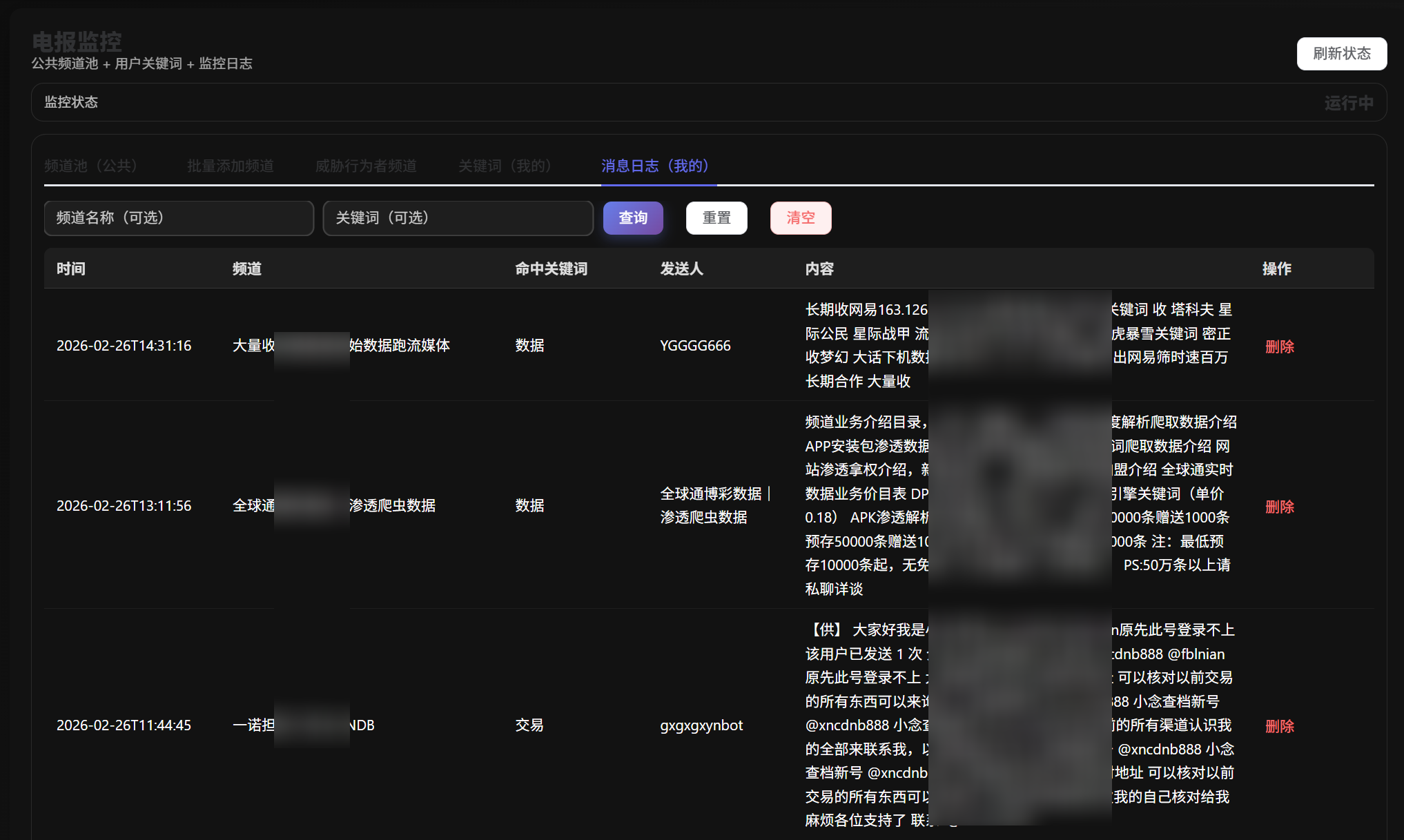Open the 批量添加频道 tab
The image size is (1404, 840).
[230, 166]
